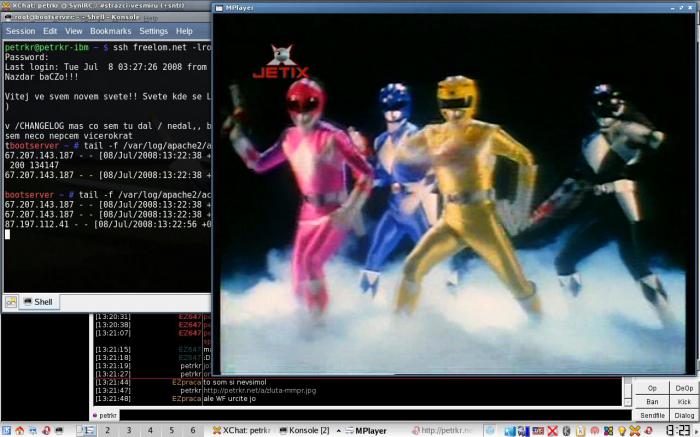Click the 87.197.112.41 log line
Viewport: 700px width, 437px height.
108,224
